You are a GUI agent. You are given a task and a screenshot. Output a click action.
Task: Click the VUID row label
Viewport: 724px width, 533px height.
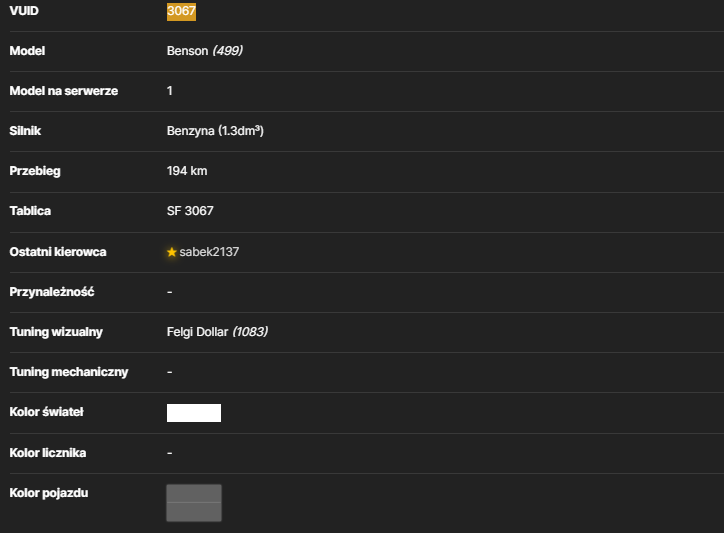[x=24, y=11]
